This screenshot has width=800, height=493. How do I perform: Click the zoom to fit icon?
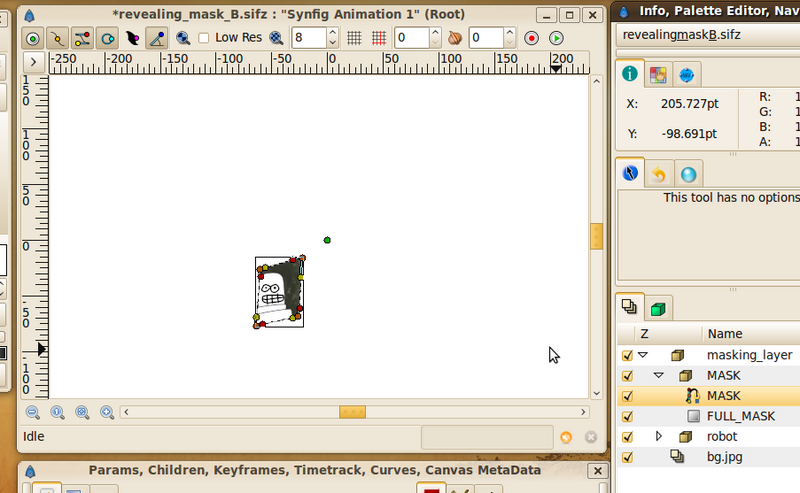tap(82, 412)
